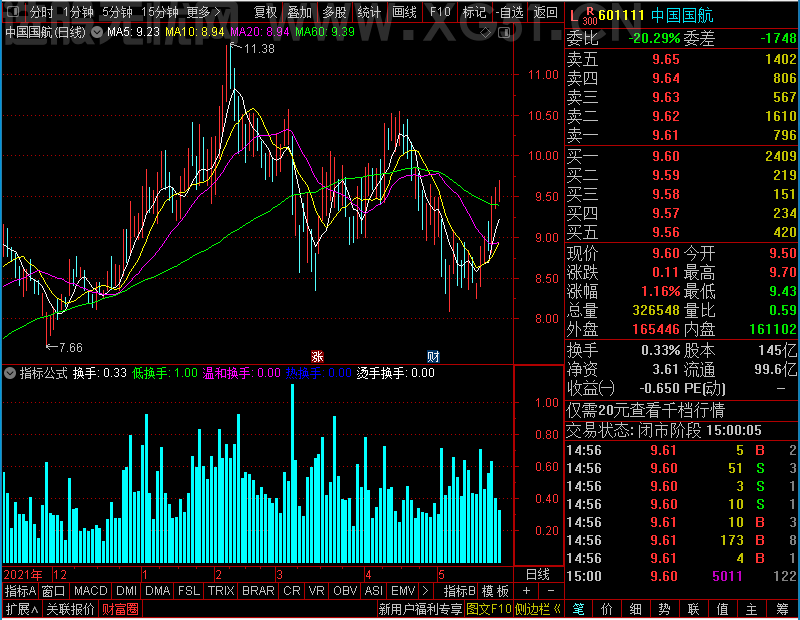The height and width of the screenshot is (620, 800).
Task: Open the 日线 period selector
Action: tap(538, 574)
